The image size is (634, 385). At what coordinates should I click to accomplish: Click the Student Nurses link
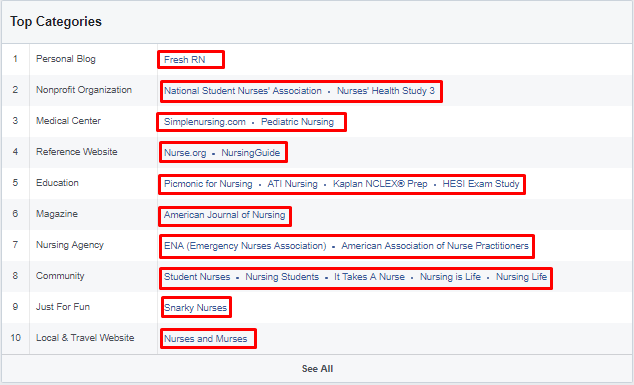197,277
